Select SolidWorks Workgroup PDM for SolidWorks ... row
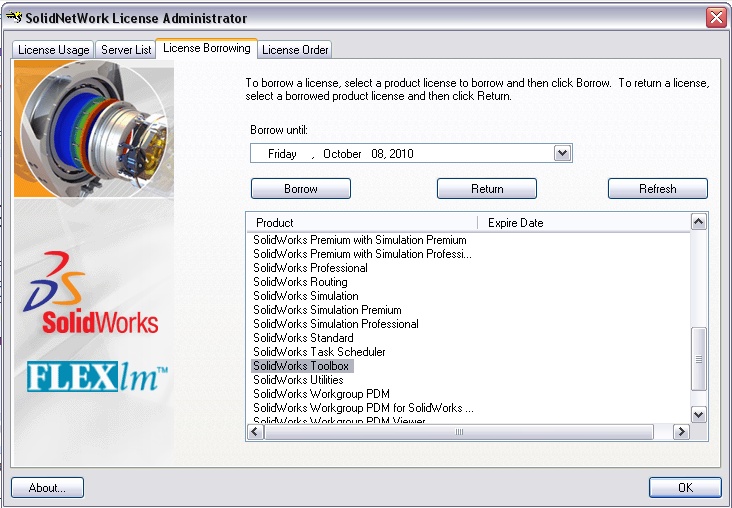The image size is (732, 508). 363,408
